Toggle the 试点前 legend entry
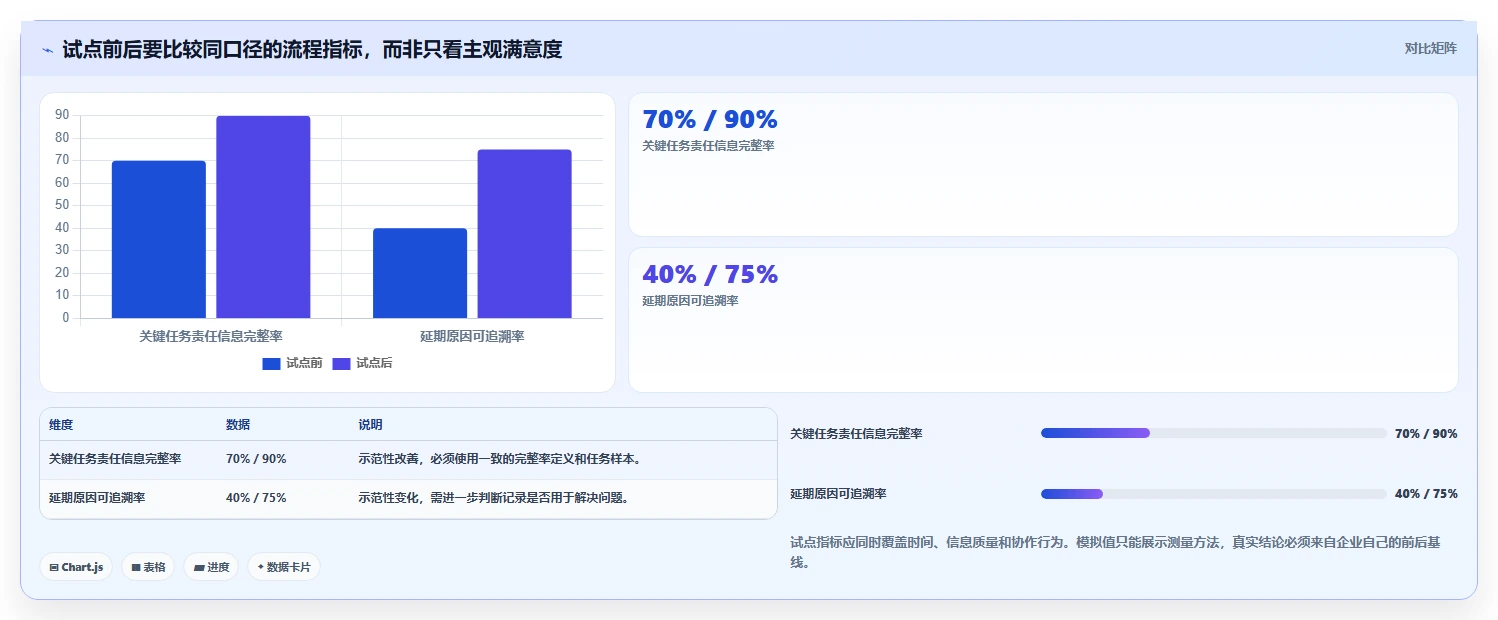Viewport: 1498px width, 620px height. (x=292, y=363)
